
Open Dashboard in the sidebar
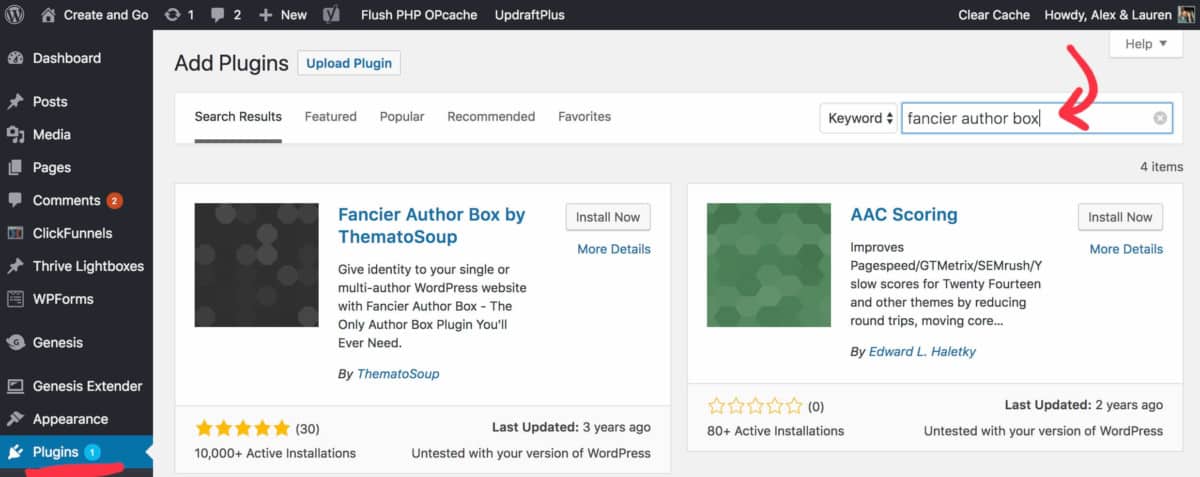[x=66, y=58]
